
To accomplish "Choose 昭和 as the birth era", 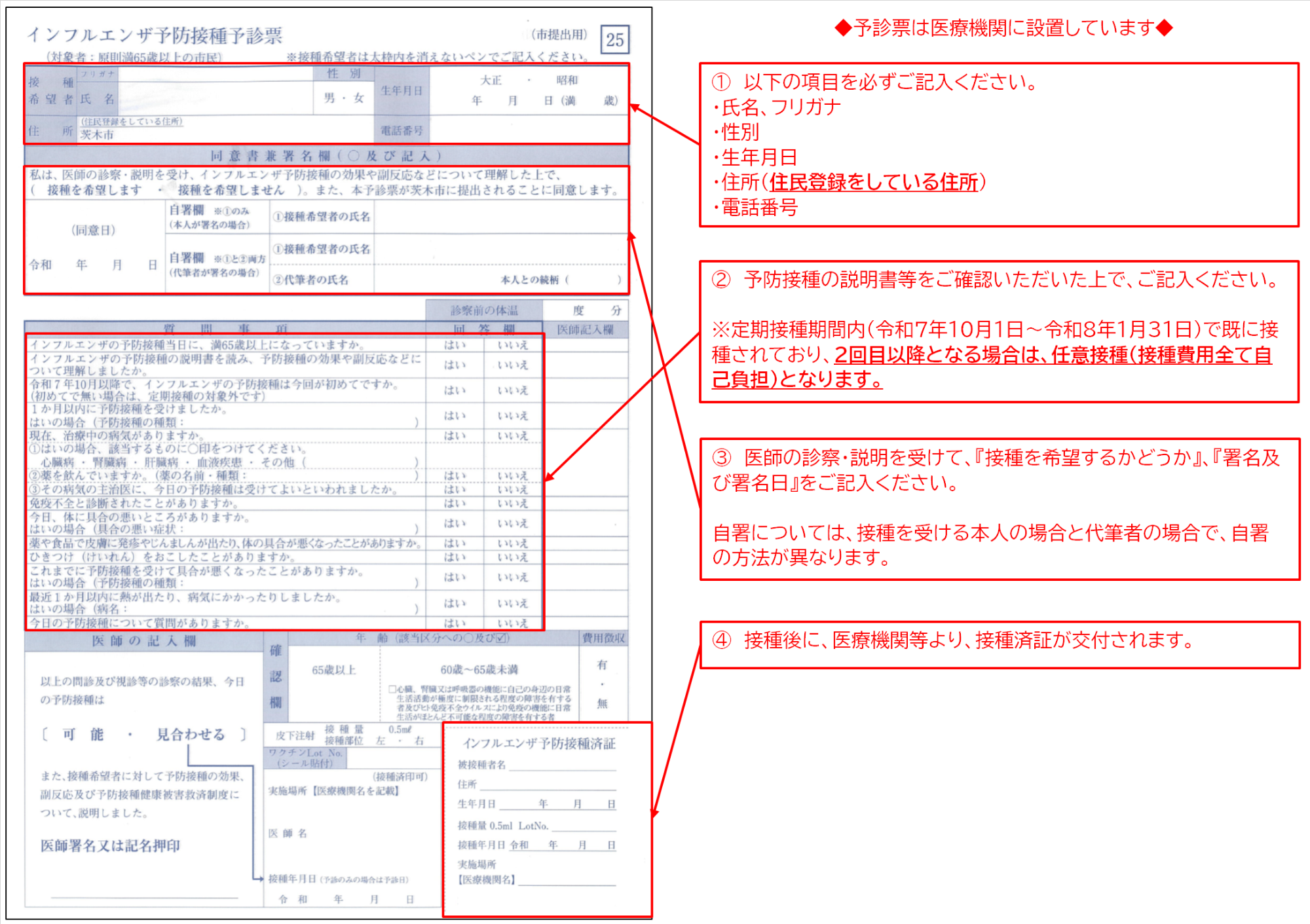I will click(567, 80).
